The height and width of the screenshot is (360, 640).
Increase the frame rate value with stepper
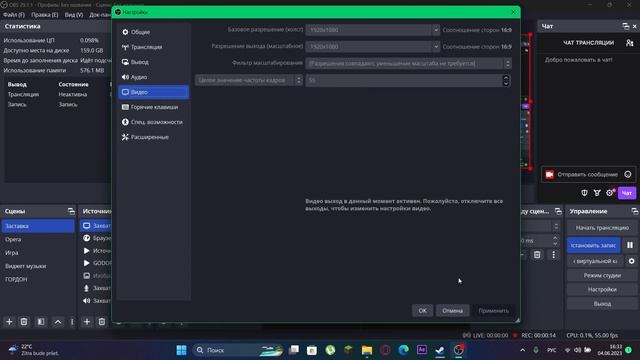click(506, 77)
